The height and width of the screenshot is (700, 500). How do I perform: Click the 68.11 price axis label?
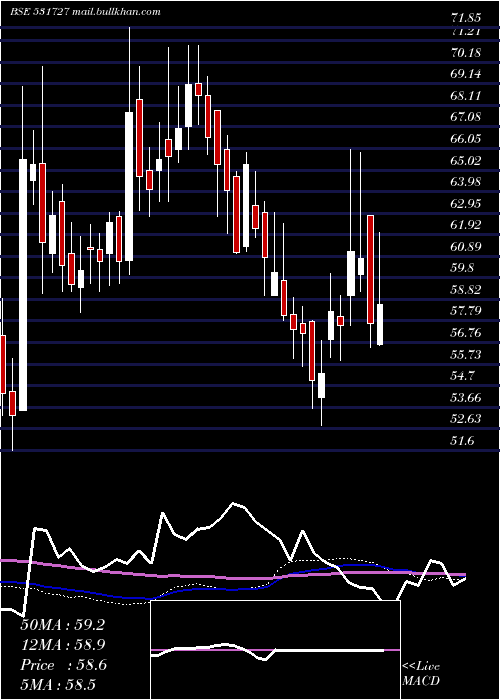(x=466, y=96)
